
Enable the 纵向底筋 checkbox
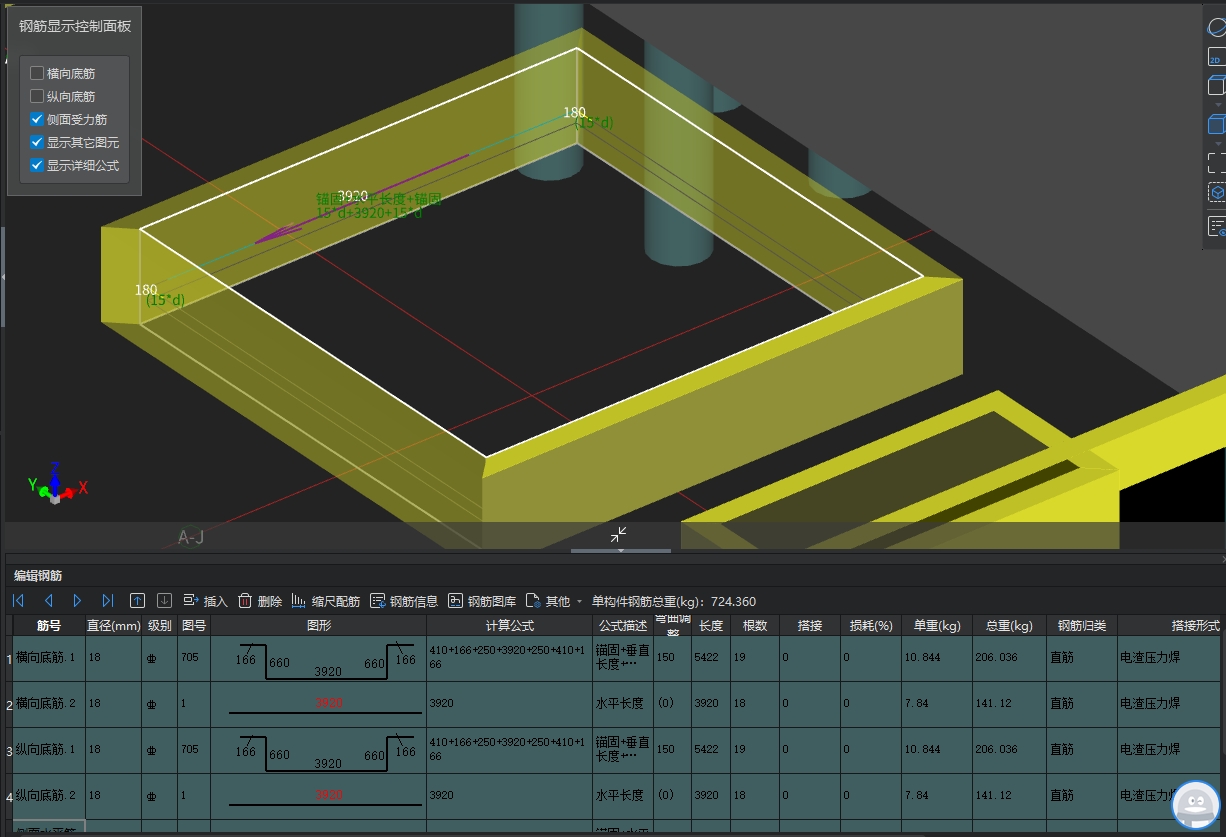click(x=37, y=96)
